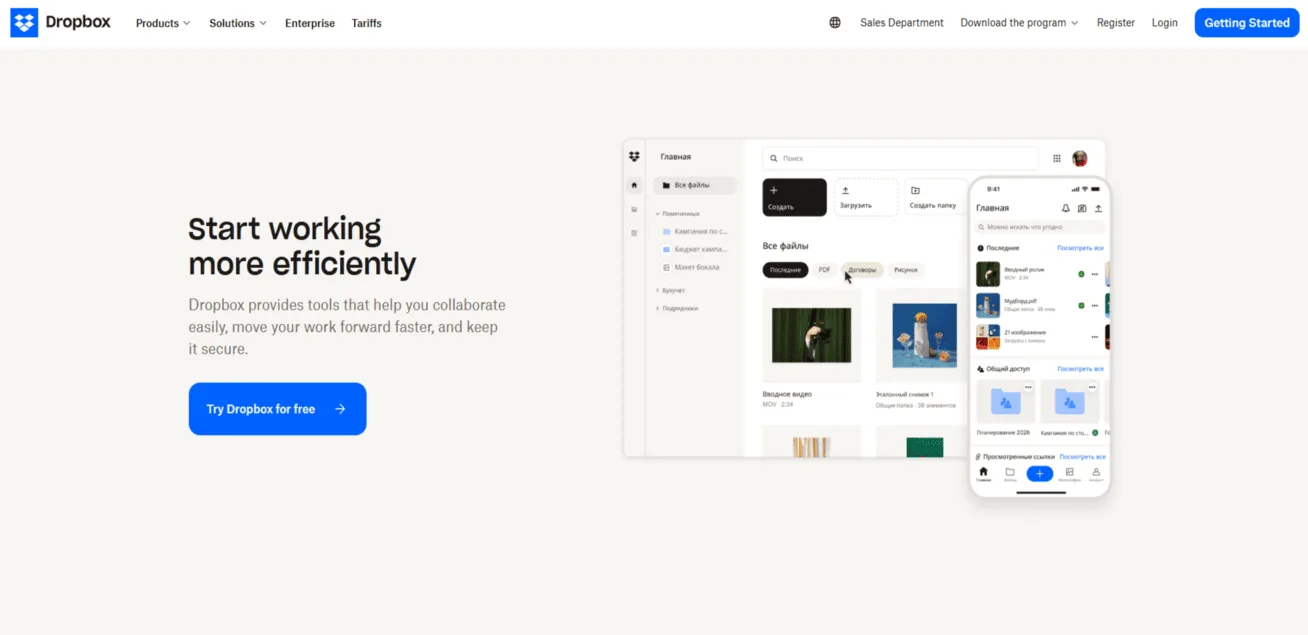Image resolution: width=1308 pixels, height=635 pixels.
Task: Open the Кампания по с... folder
Action: 695,231
